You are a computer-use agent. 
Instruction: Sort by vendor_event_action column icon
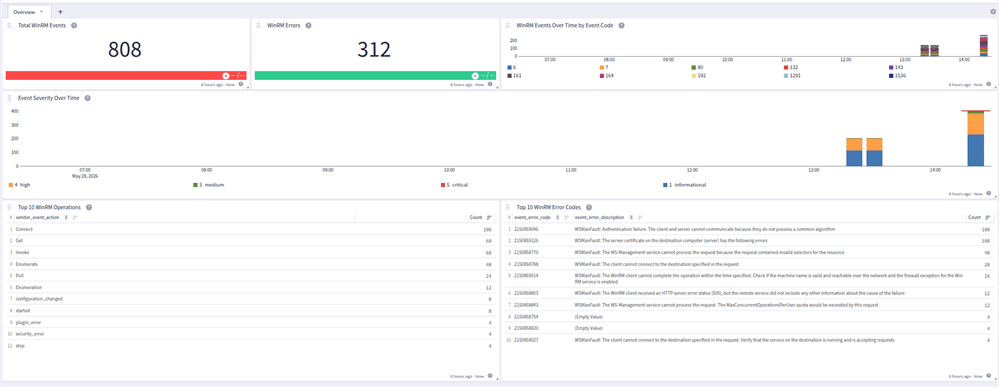[75, 217]
